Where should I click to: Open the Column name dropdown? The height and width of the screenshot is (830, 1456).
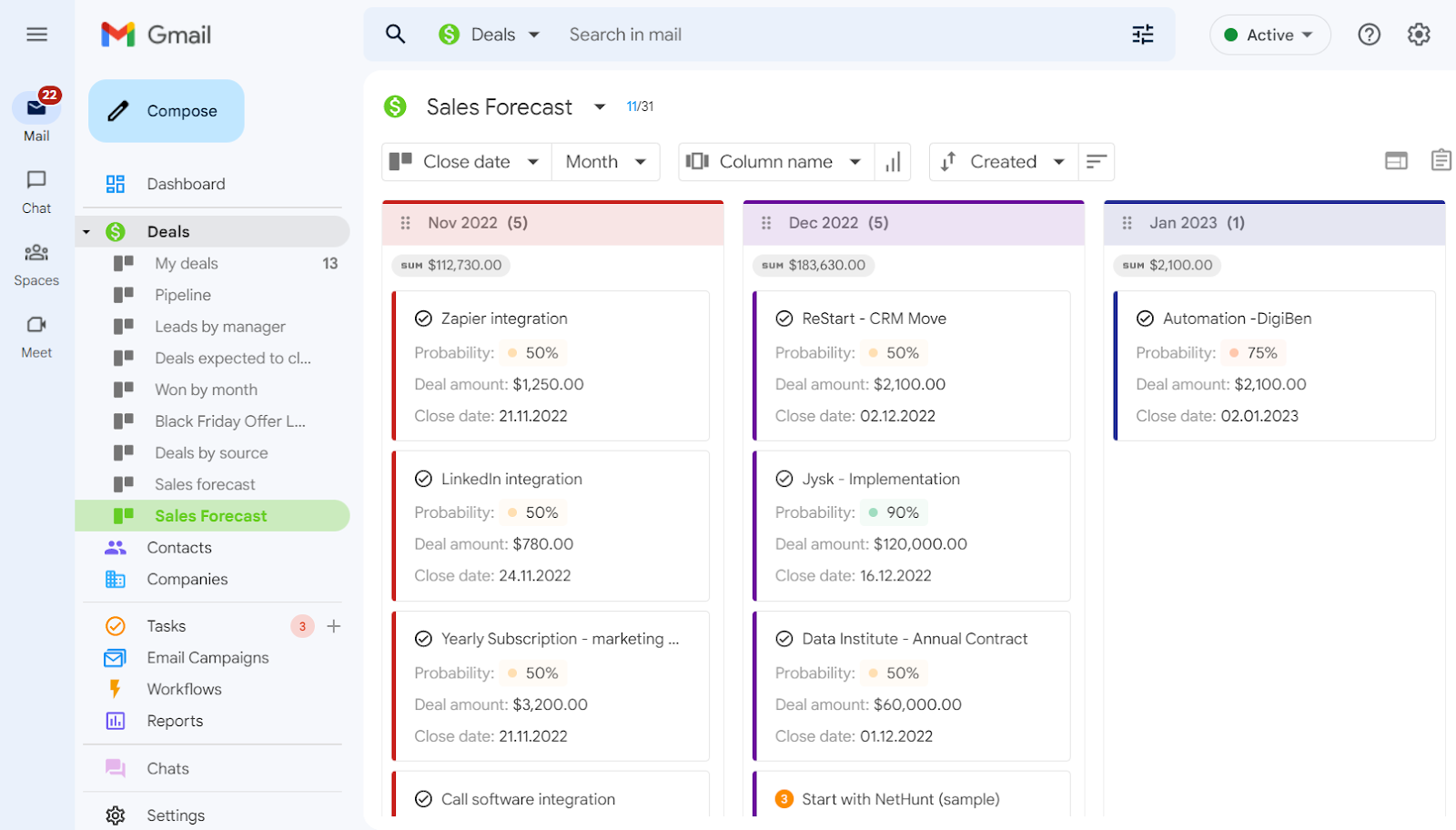[x=776, y=162]
